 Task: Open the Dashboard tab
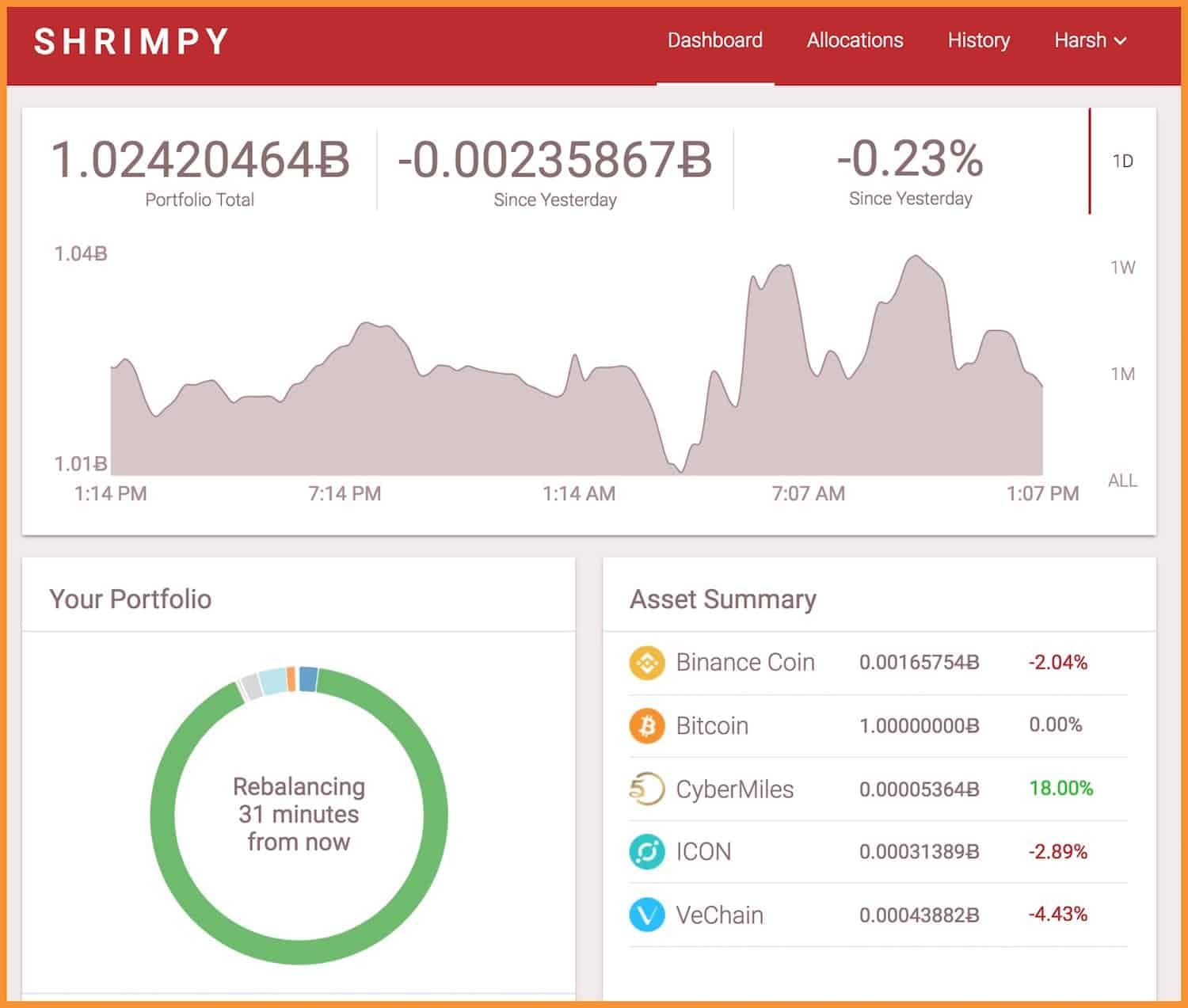pyautogui.click(x=714, y=40)
